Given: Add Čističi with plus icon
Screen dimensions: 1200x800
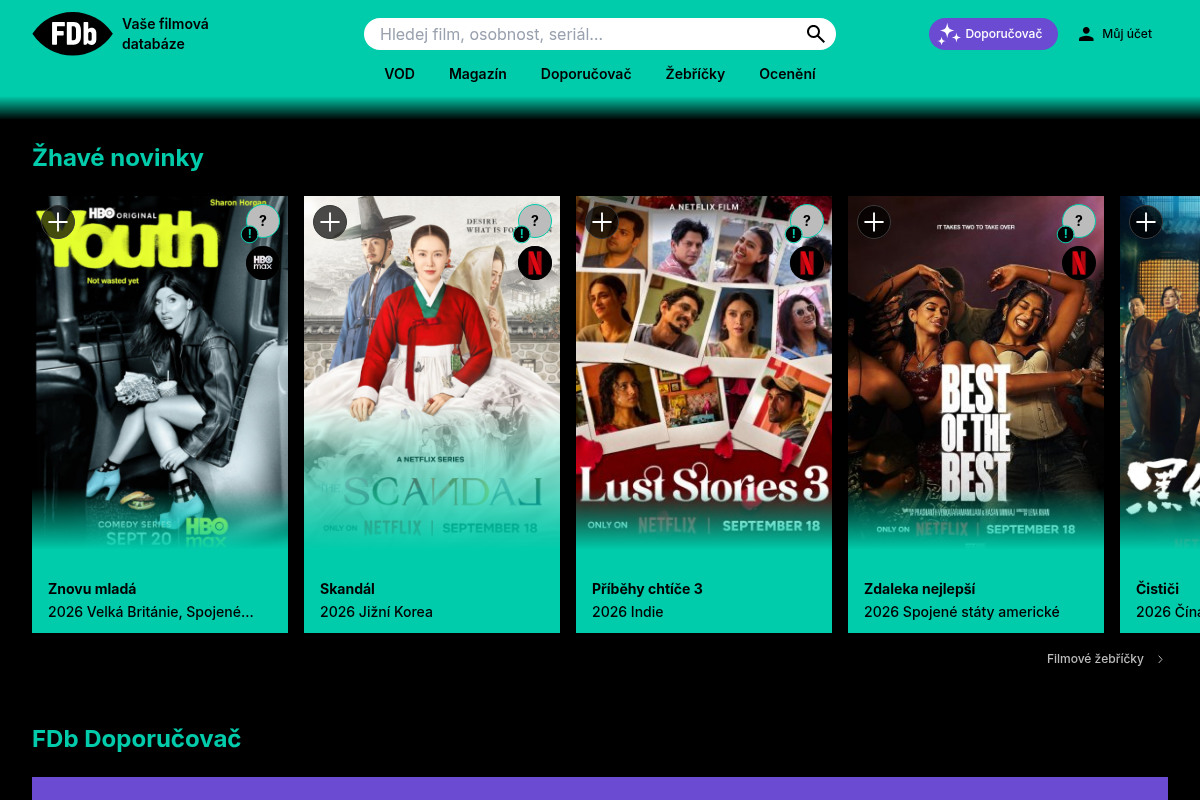Looking at the screenshot, I should click(1146, 222).
